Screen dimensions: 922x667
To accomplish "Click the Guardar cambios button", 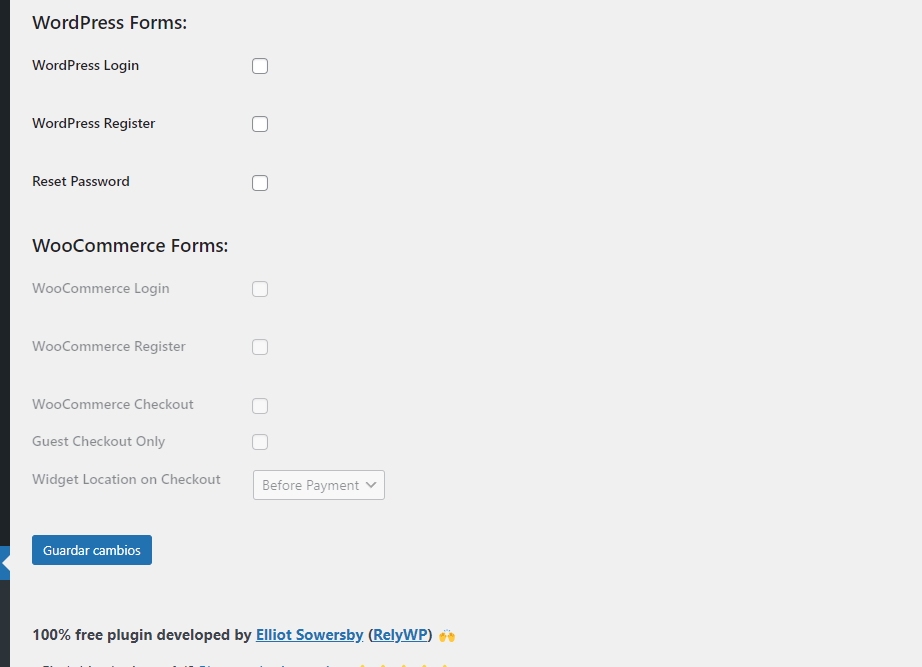I will [x=92, y=550].
